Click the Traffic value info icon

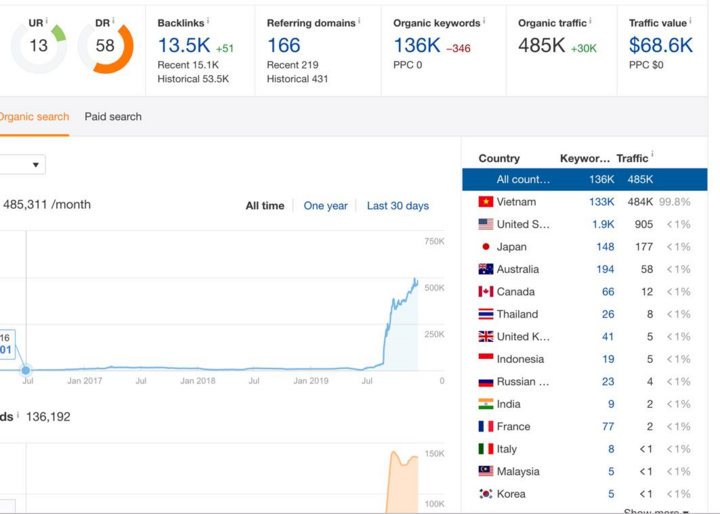(x=690, y=20)
